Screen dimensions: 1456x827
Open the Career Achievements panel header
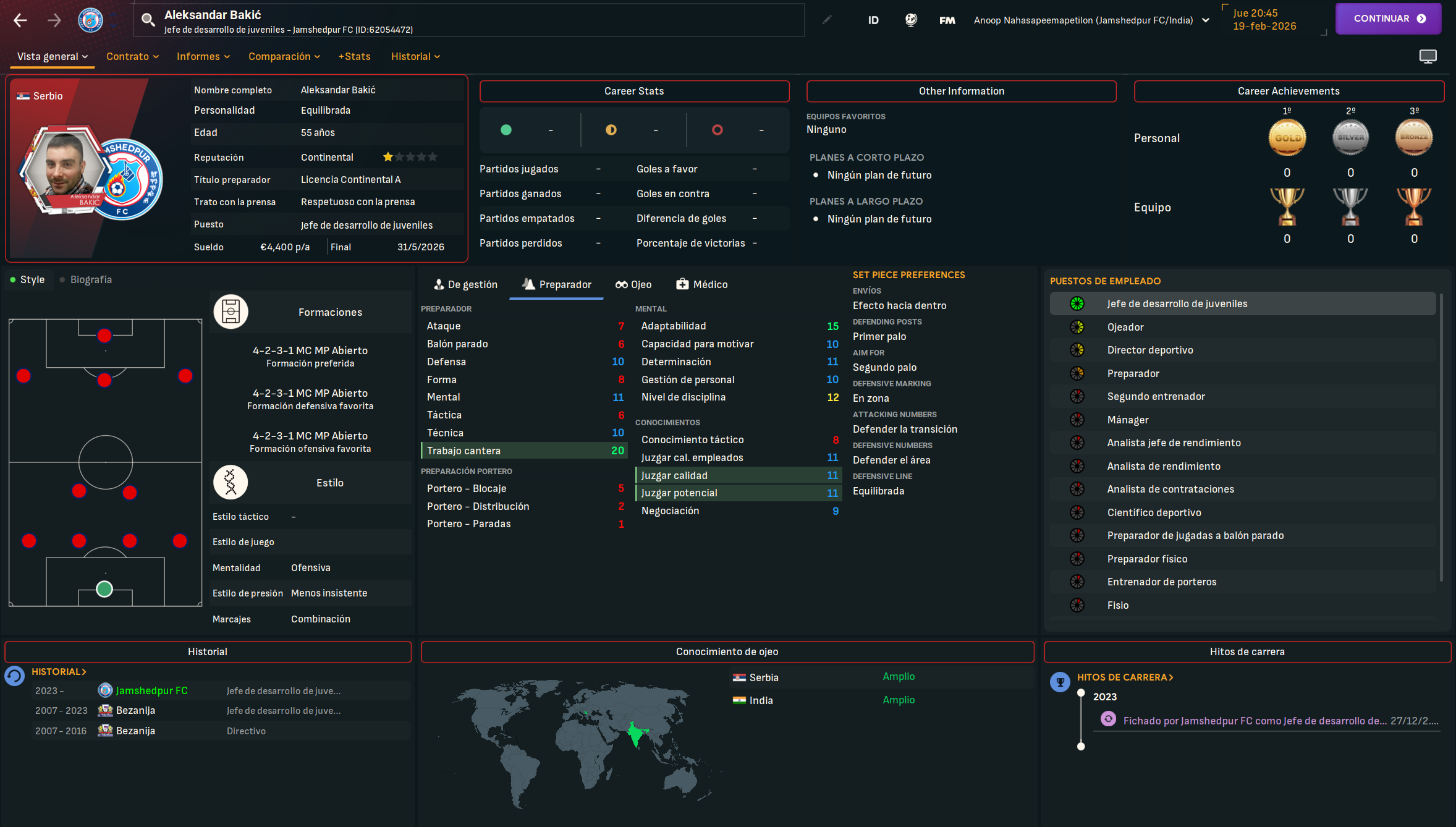[x=1289, y=91]
